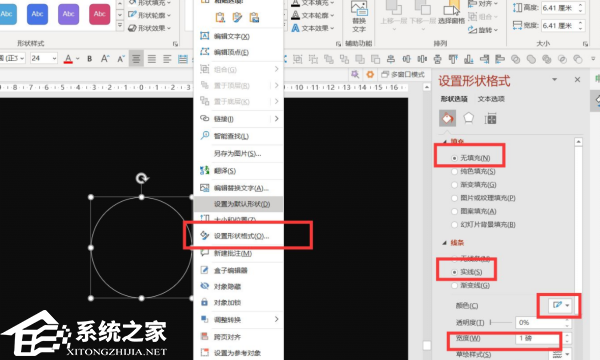Select 编辑顶点(E) in context menu
The width and height of the screenshot is (600, 360).
click(239, 52)
